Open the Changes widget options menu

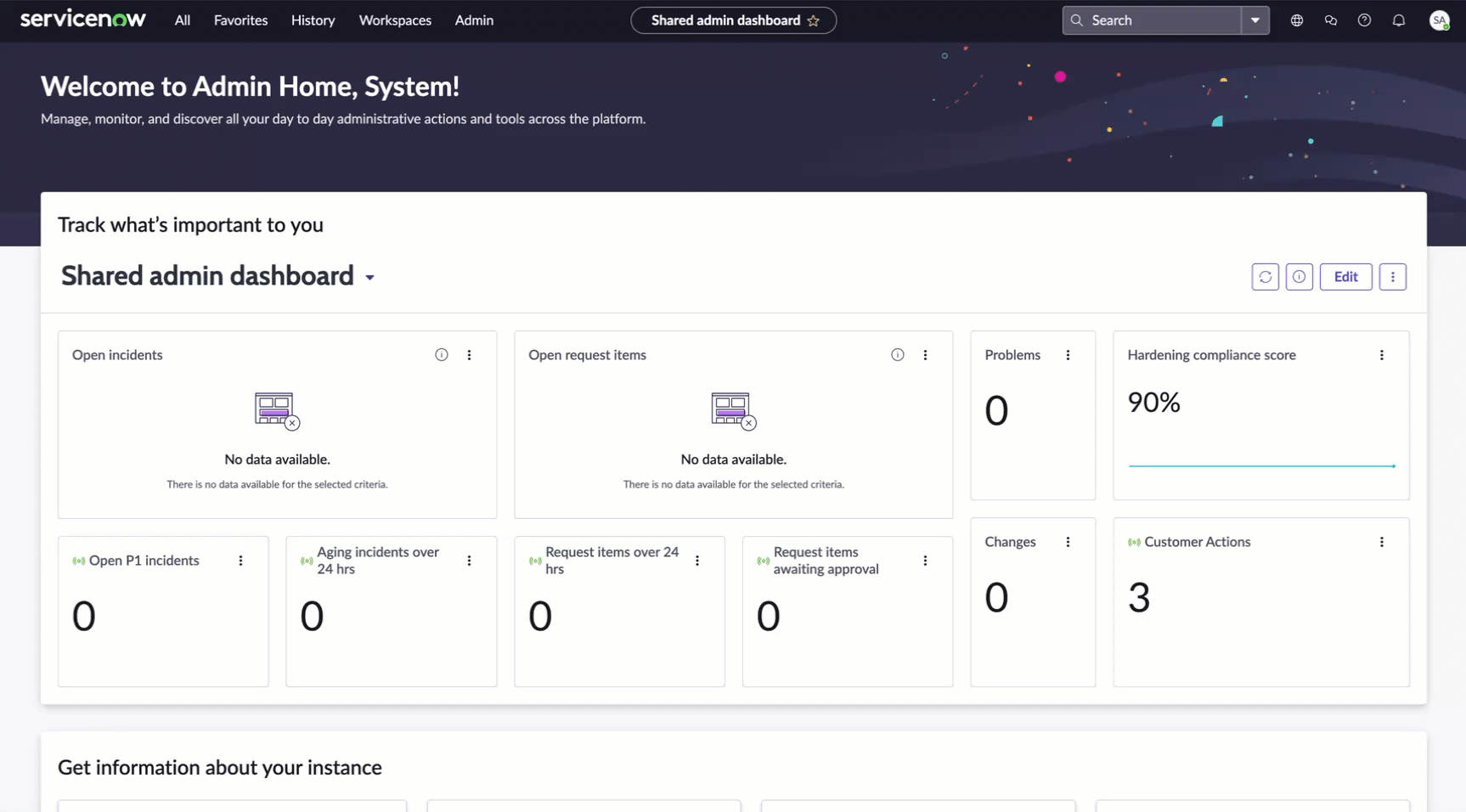[1068, 542]
